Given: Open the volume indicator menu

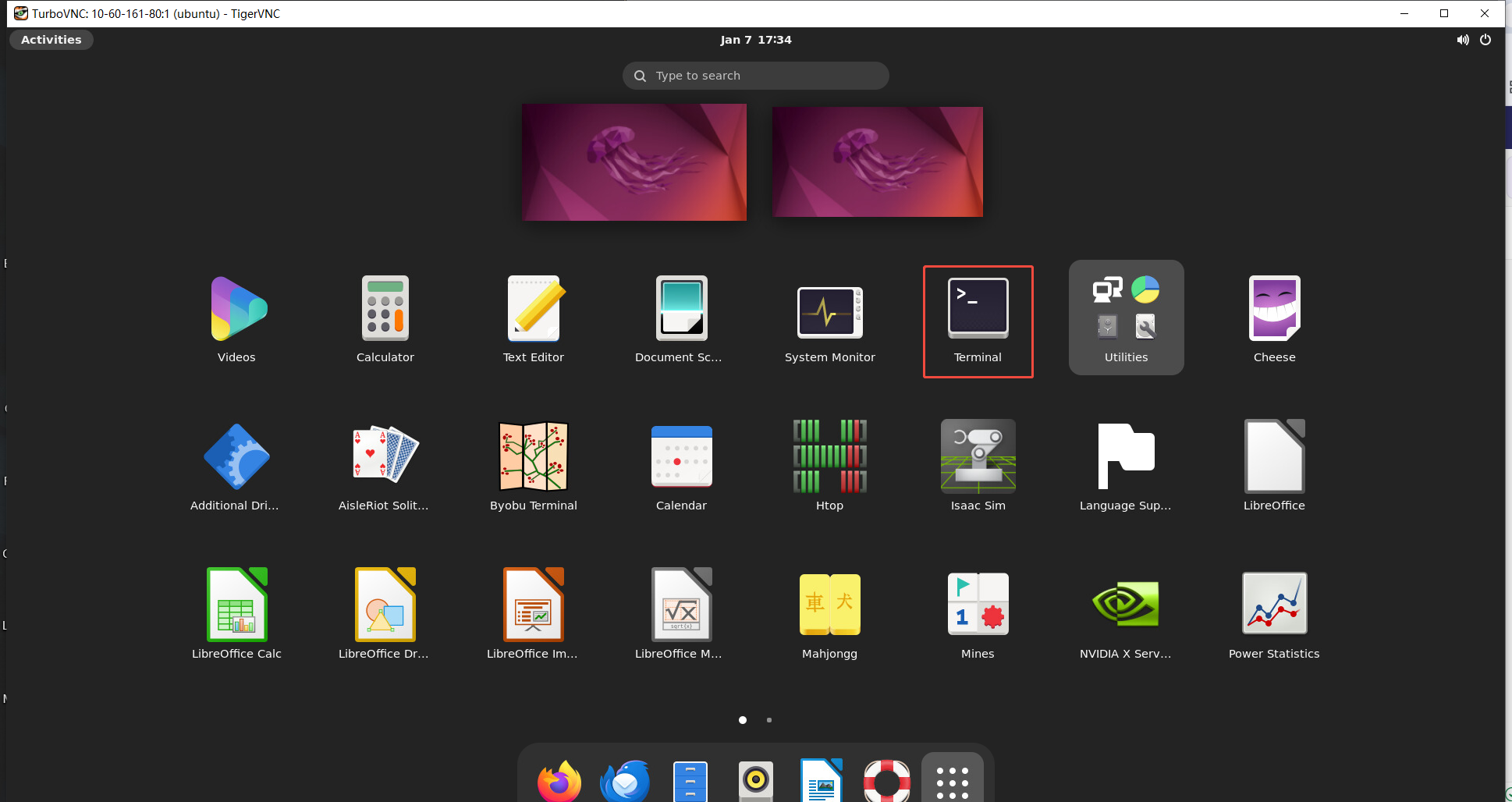Looking at the screenshot, I should pyautogui.click(x=1463, y=40).
